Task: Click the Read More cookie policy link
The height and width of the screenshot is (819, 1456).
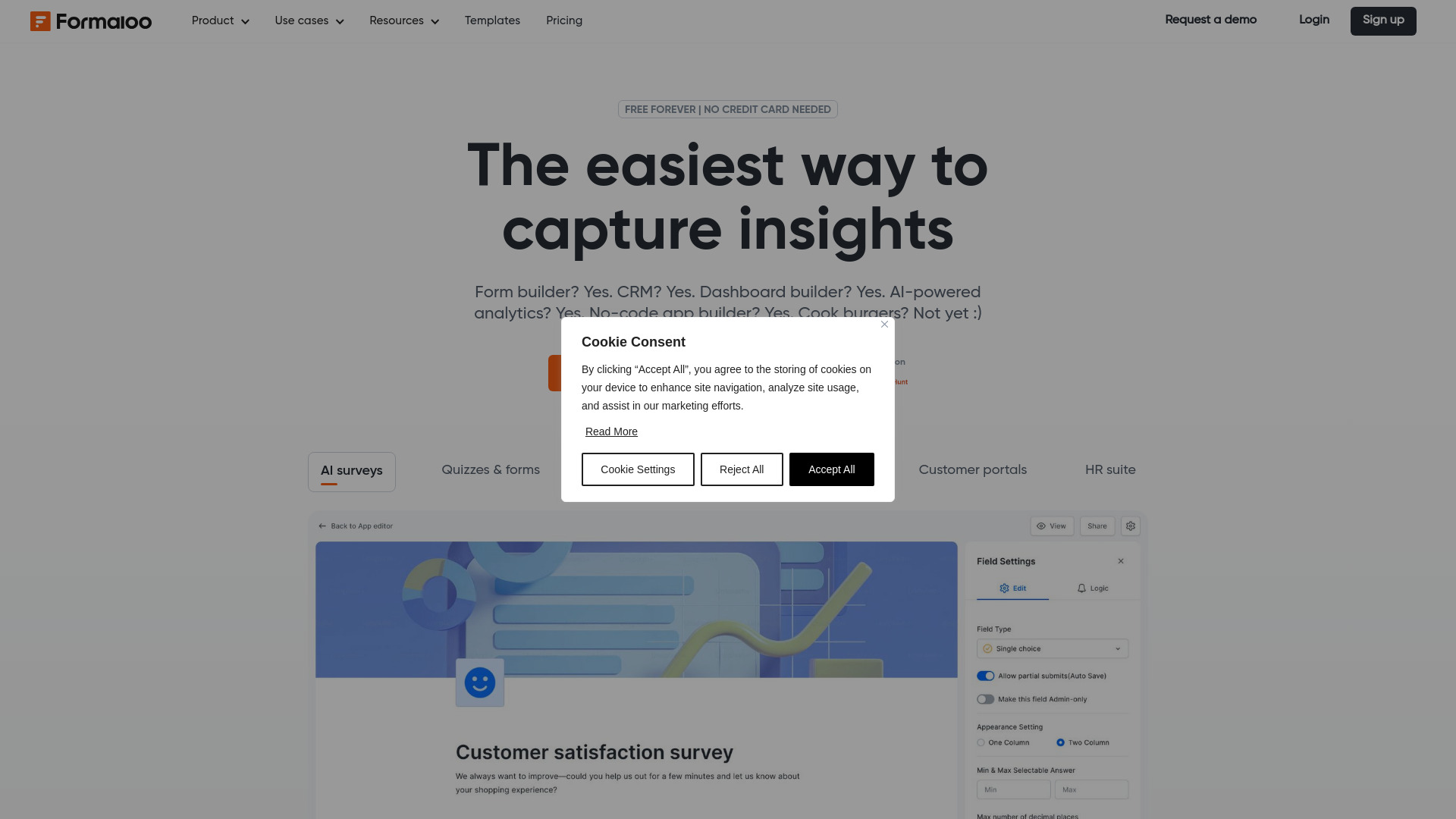Action: point(611,431)
